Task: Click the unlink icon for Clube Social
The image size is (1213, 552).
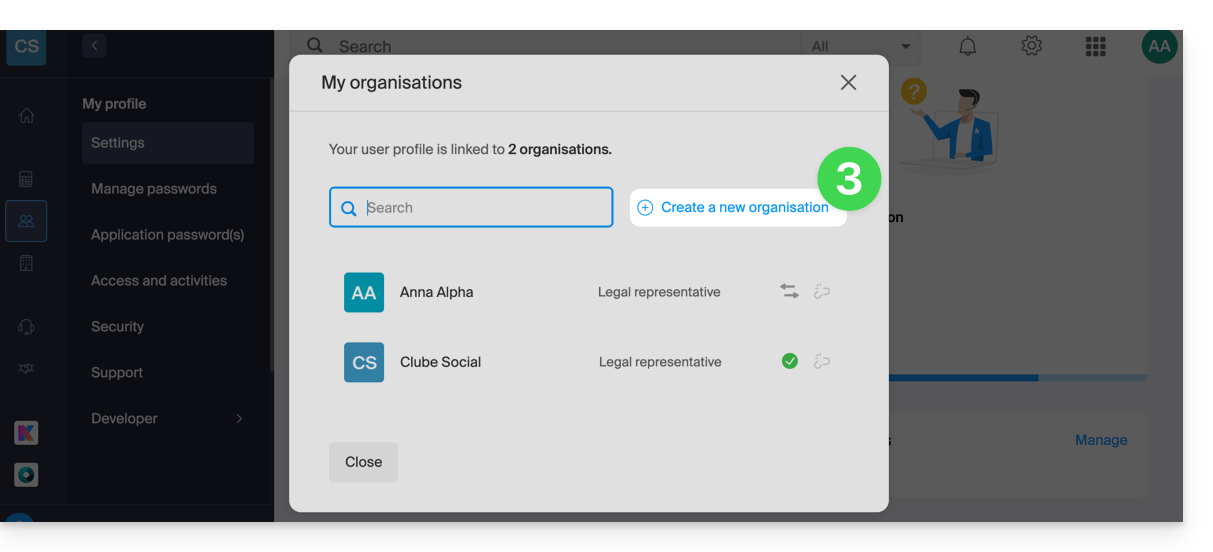Action: click(x=822, y=362)
